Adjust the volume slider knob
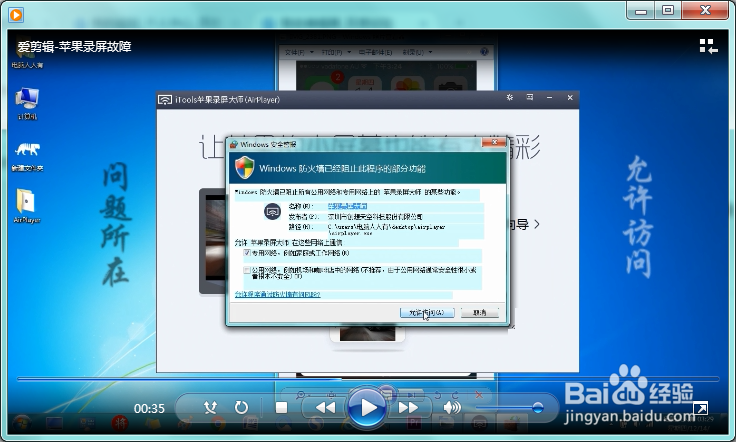The height and width of the screenshot is (442, 736). [x=538, y=408]
